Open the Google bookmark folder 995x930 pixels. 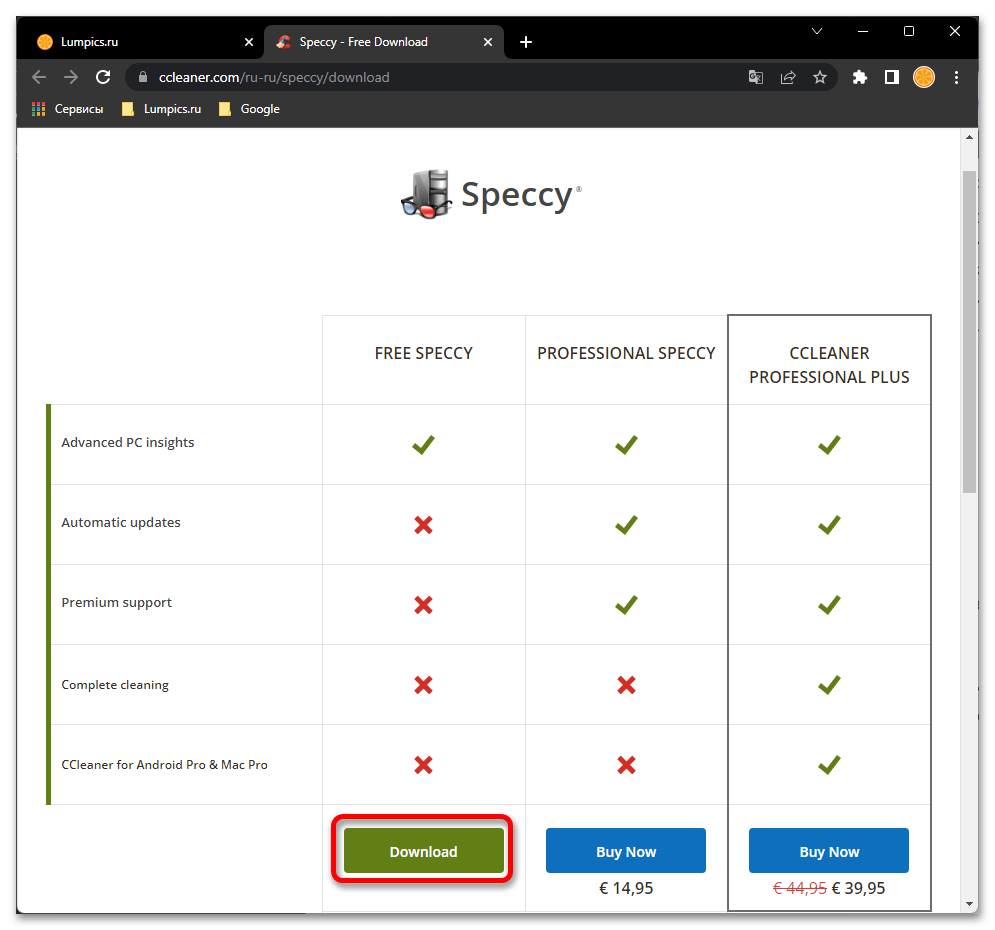coord(249,109)
